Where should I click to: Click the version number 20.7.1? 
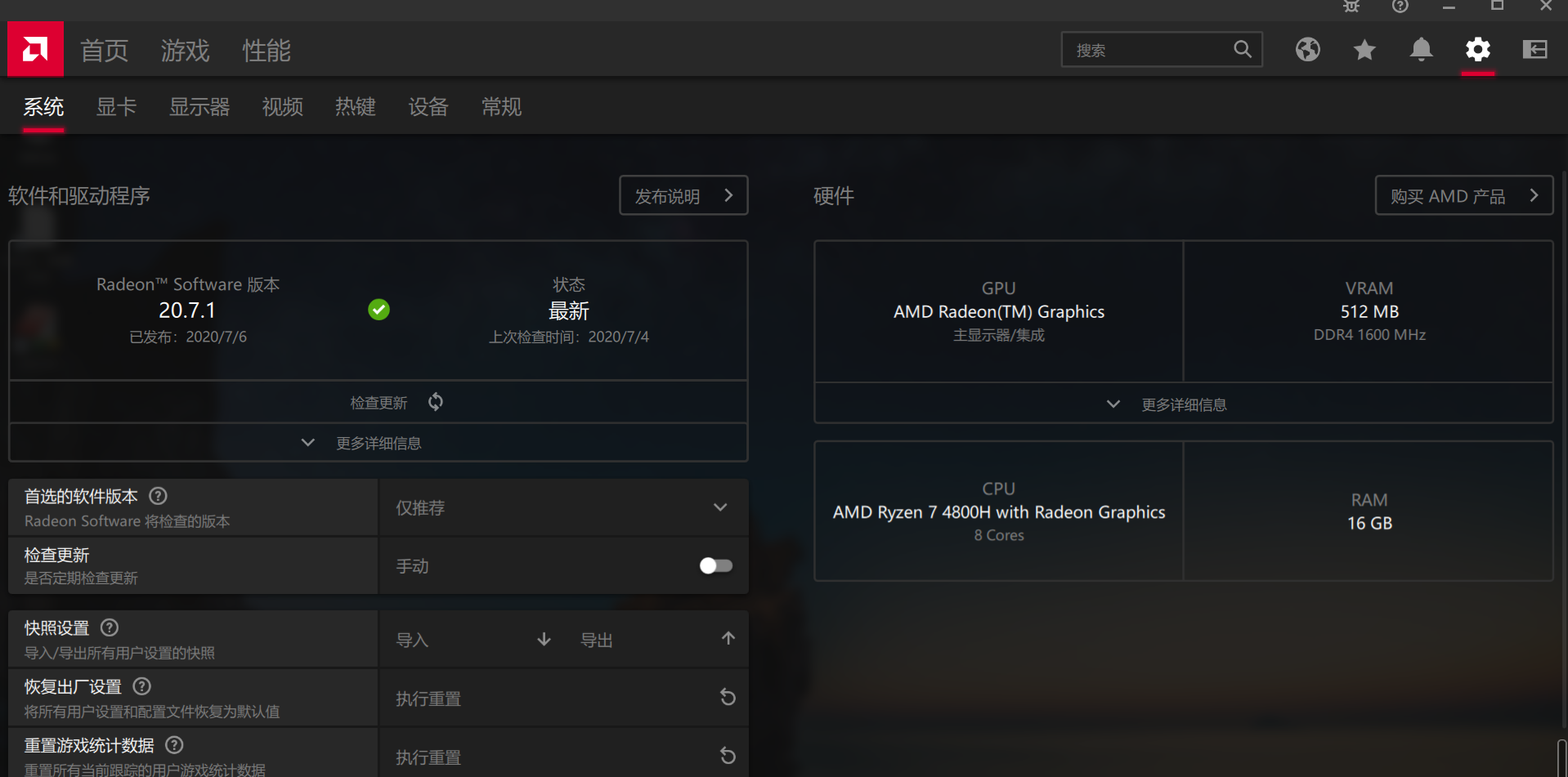(187, 310)
